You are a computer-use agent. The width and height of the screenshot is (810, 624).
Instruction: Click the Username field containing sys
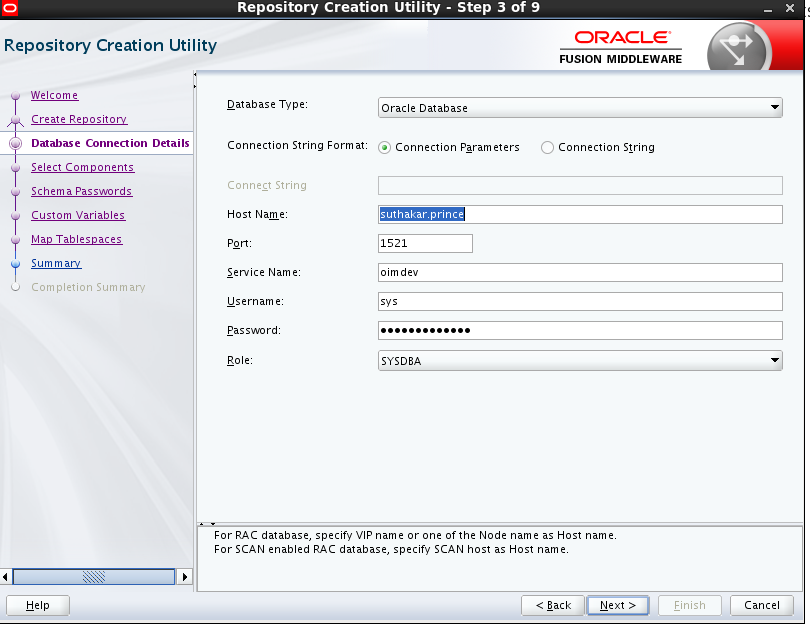(580, 301)
